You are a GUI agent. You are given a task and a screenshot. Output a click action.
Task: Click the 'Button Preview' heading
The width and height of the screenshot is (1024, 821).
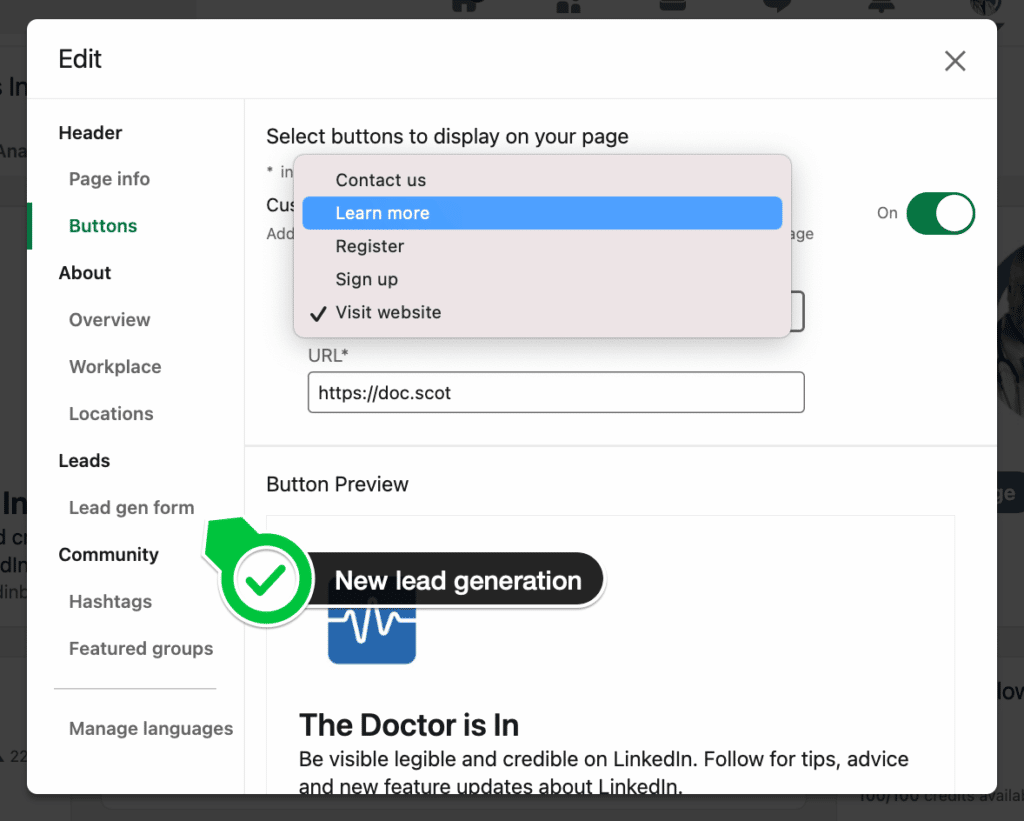[x=337, y=484]
